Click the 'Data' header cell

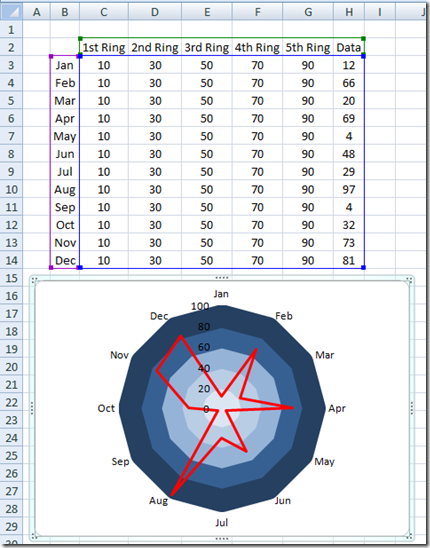click(x=349, y=47)
